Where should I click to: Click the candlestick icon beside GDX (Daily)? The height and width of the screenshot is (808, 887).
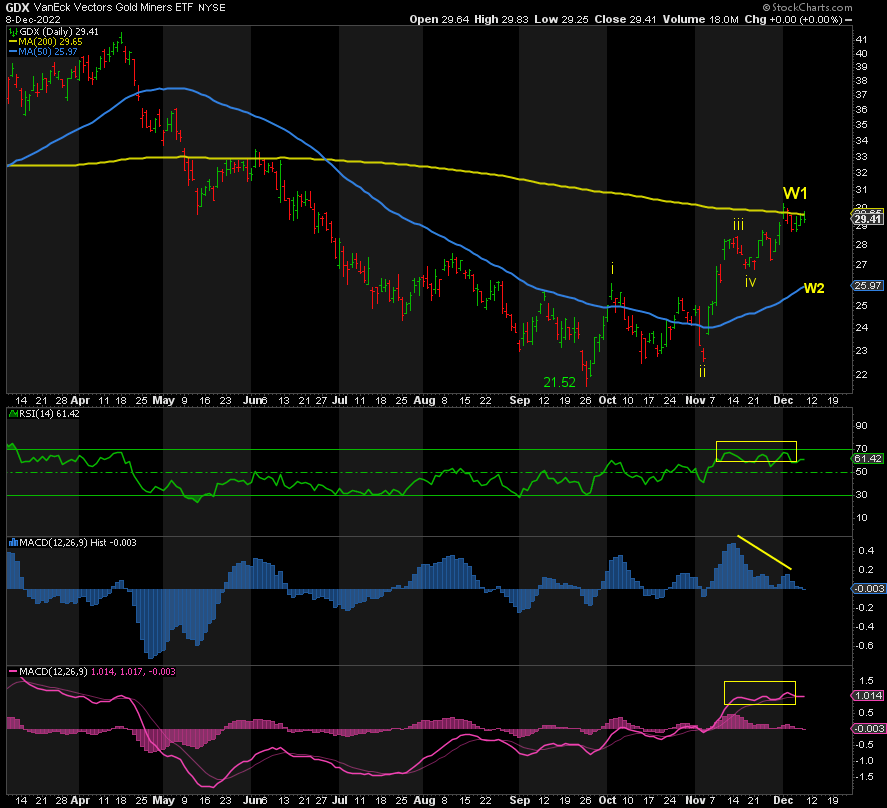13,32
